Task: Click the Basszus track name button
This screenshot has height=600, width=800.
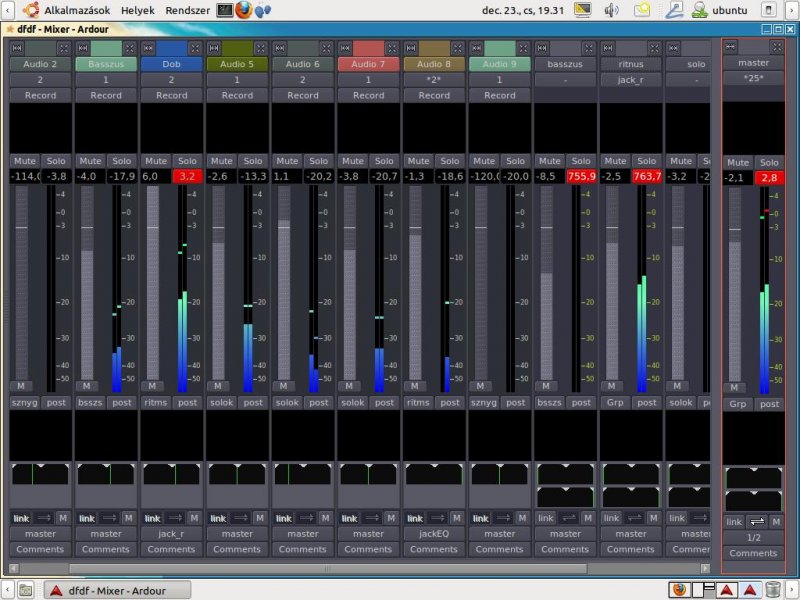Action: (106, 64)
